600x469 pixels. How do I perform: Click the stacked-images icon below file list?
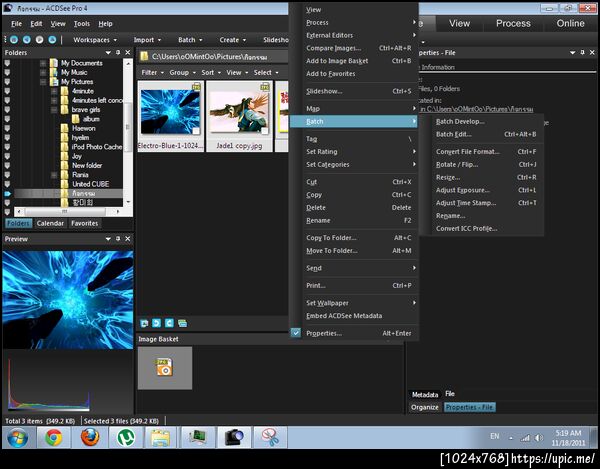(x=183, y=323)
